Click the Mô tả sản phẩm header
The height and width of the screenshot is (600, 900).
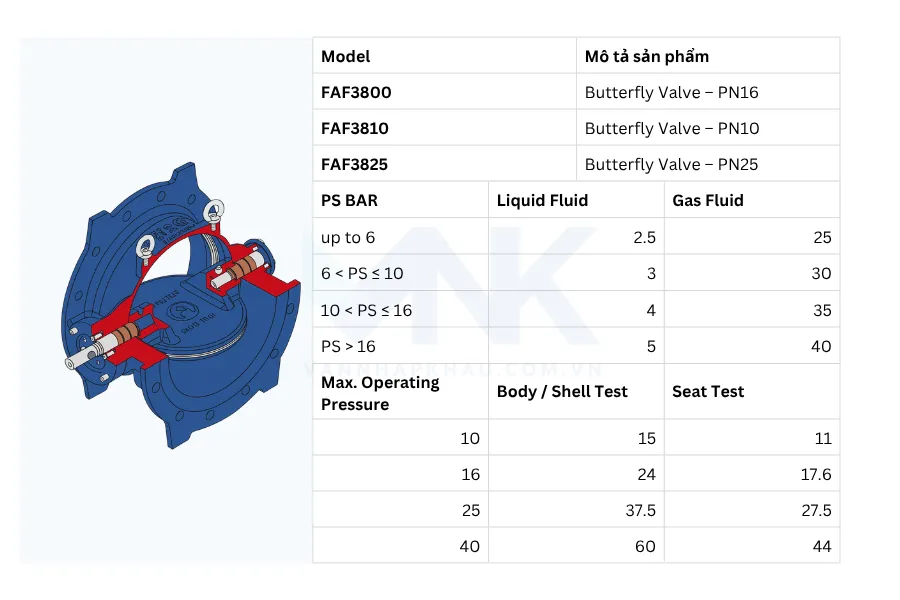point(646,56)
